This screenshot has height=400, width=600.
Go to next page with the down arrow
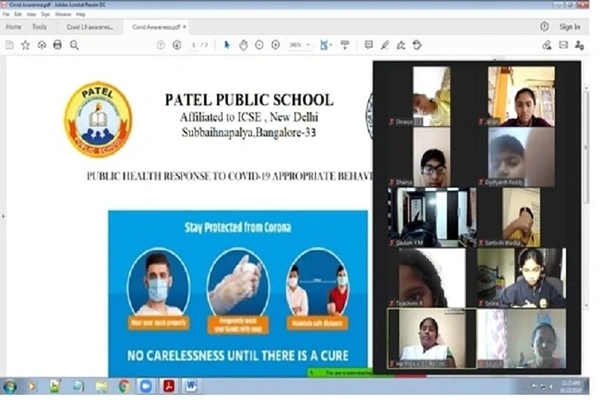[175, 45]
